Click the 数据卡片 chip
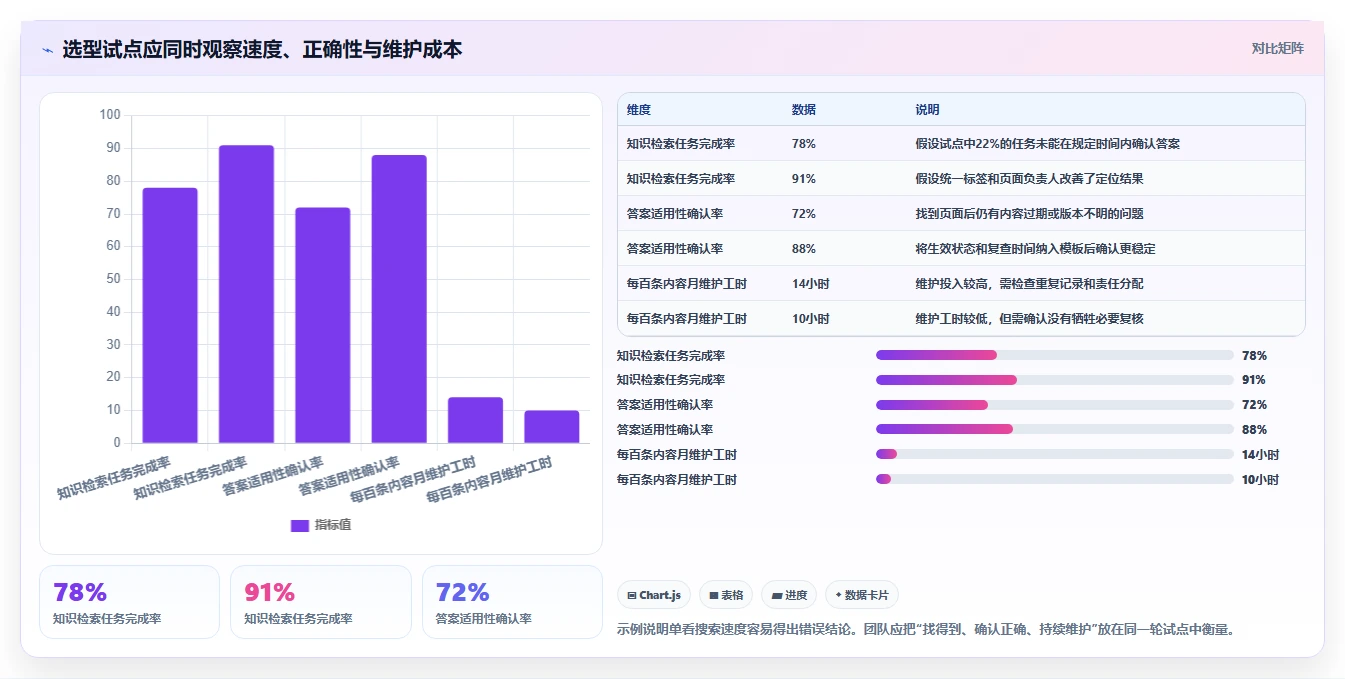Screen dimensions: 1345x679 [x=861, y=595]
